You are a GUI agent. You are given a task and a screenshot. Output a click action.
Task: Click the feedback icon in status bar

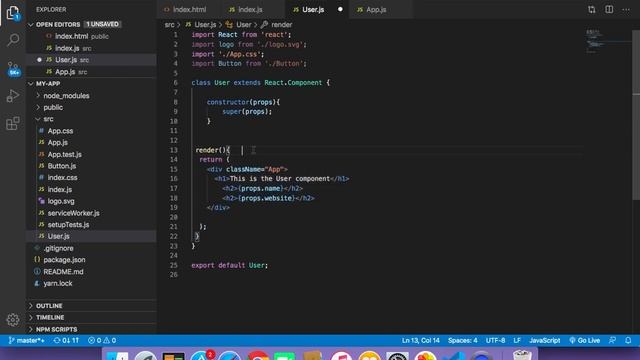click(612, 340)
